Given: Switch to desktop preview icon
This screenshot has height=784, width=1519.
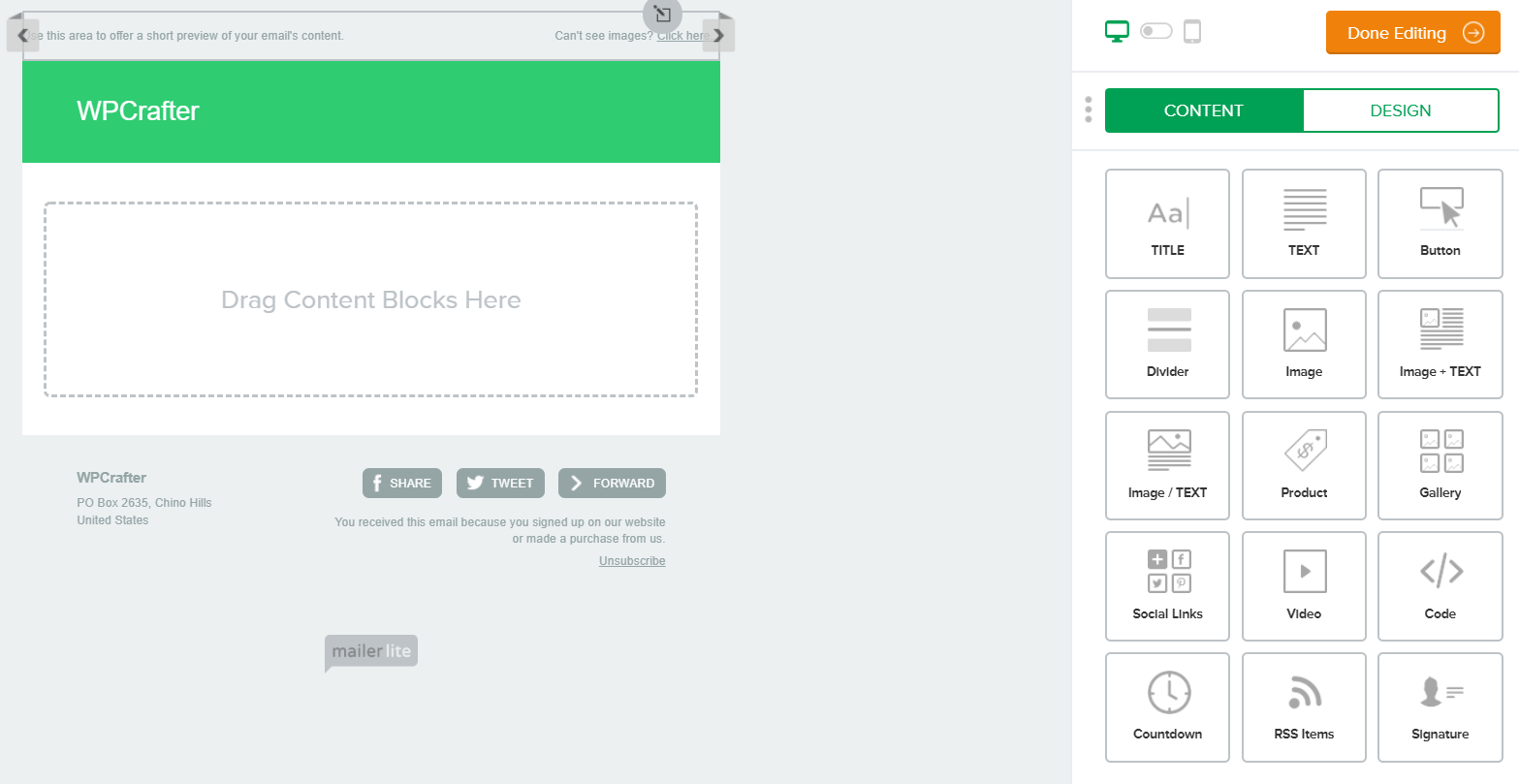Looking at the screenshot, I should coord(1117,32).
